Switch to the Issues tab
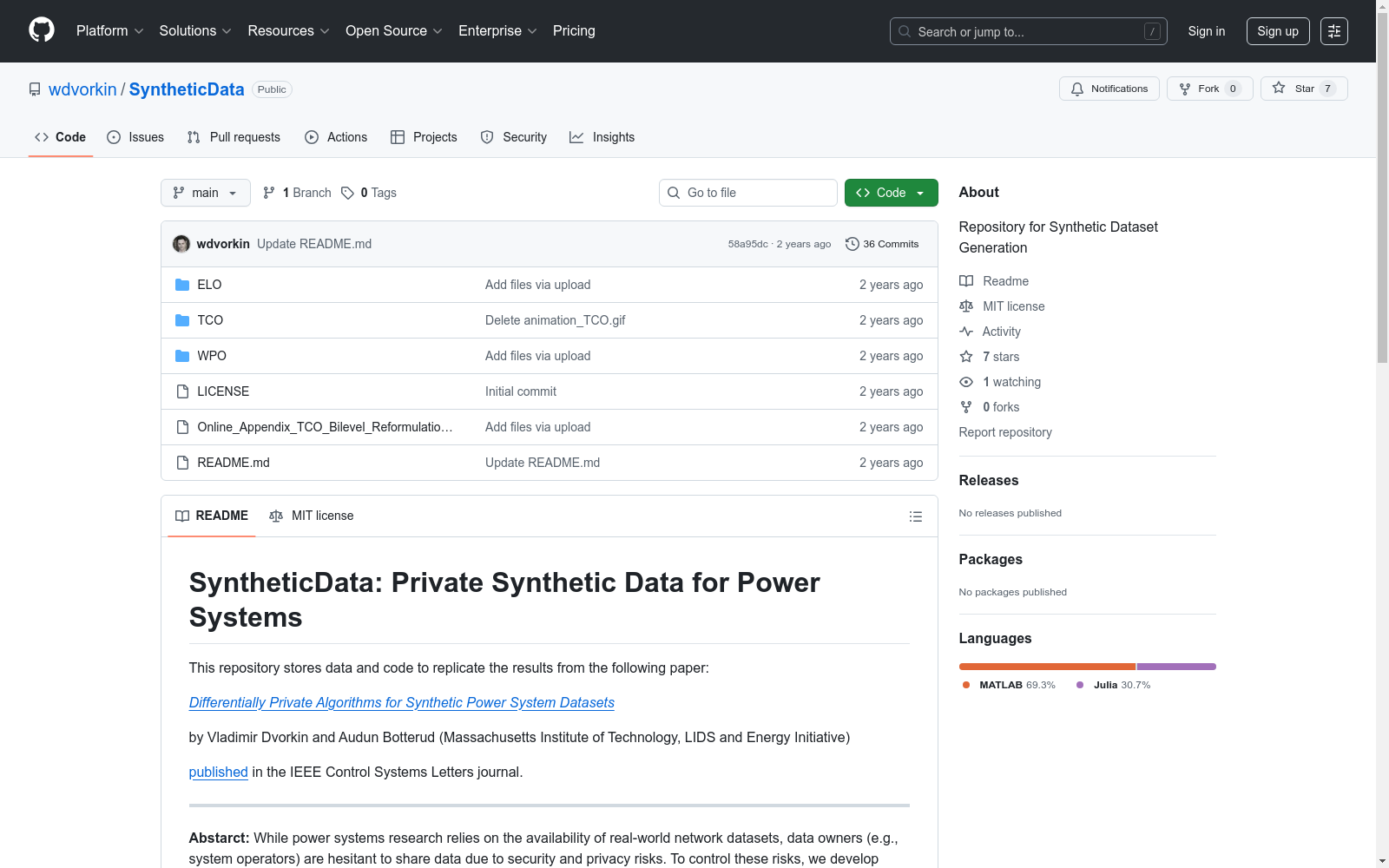1389x868 pixels. [135, 137]
